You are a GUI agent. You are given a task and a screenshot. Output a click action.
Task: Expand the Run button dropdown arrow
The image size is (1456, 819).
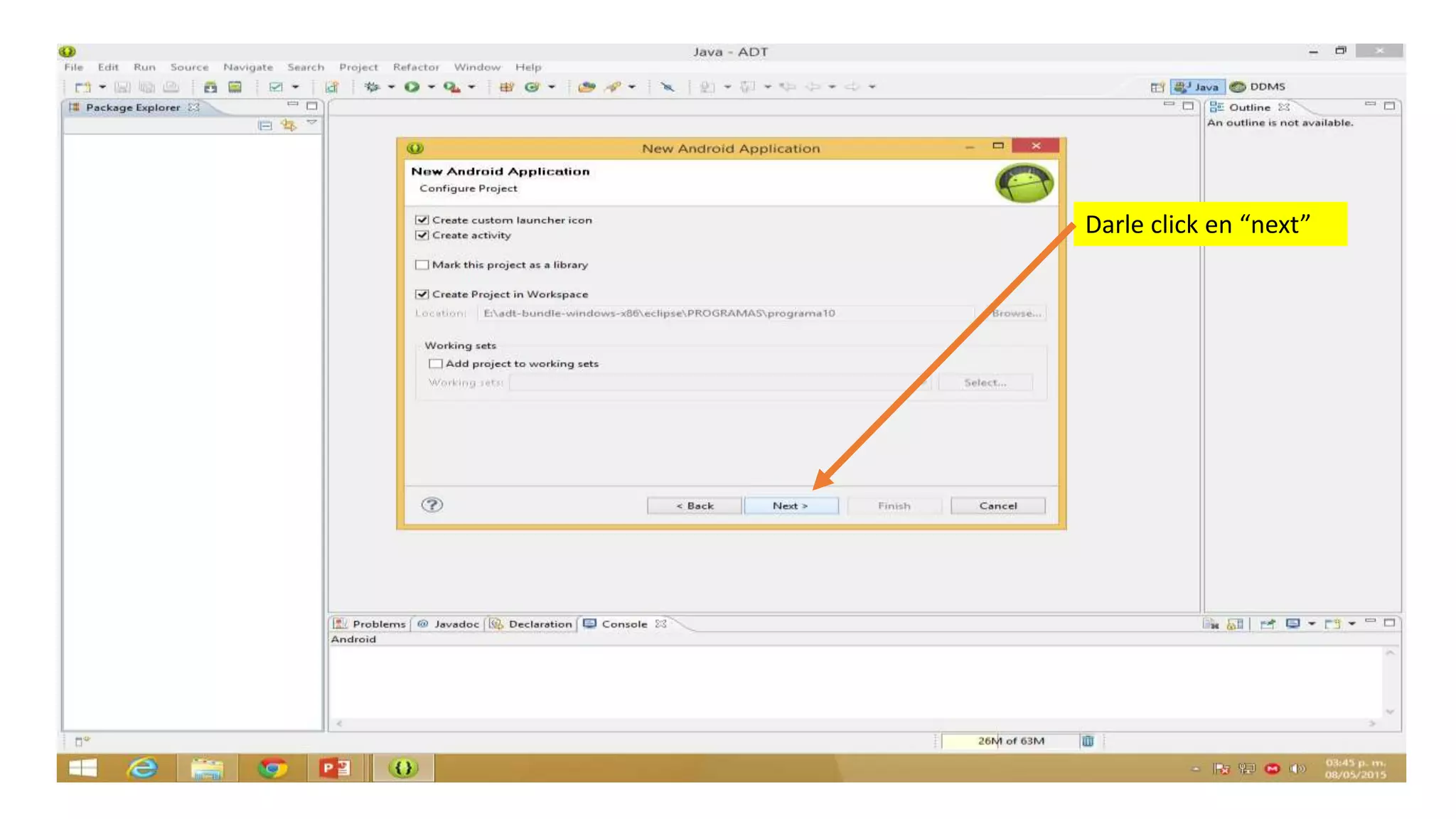click(431, 87)
